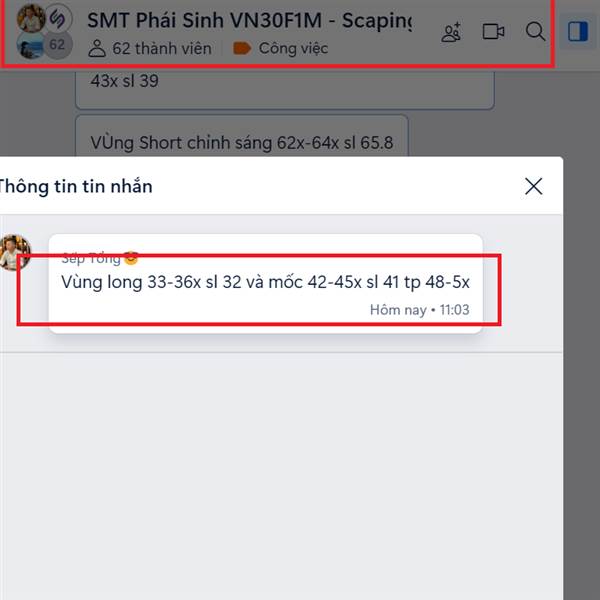Open message search with magnifier icon
This screenshot has height=600, width=600.
click(x=535, y=31)
